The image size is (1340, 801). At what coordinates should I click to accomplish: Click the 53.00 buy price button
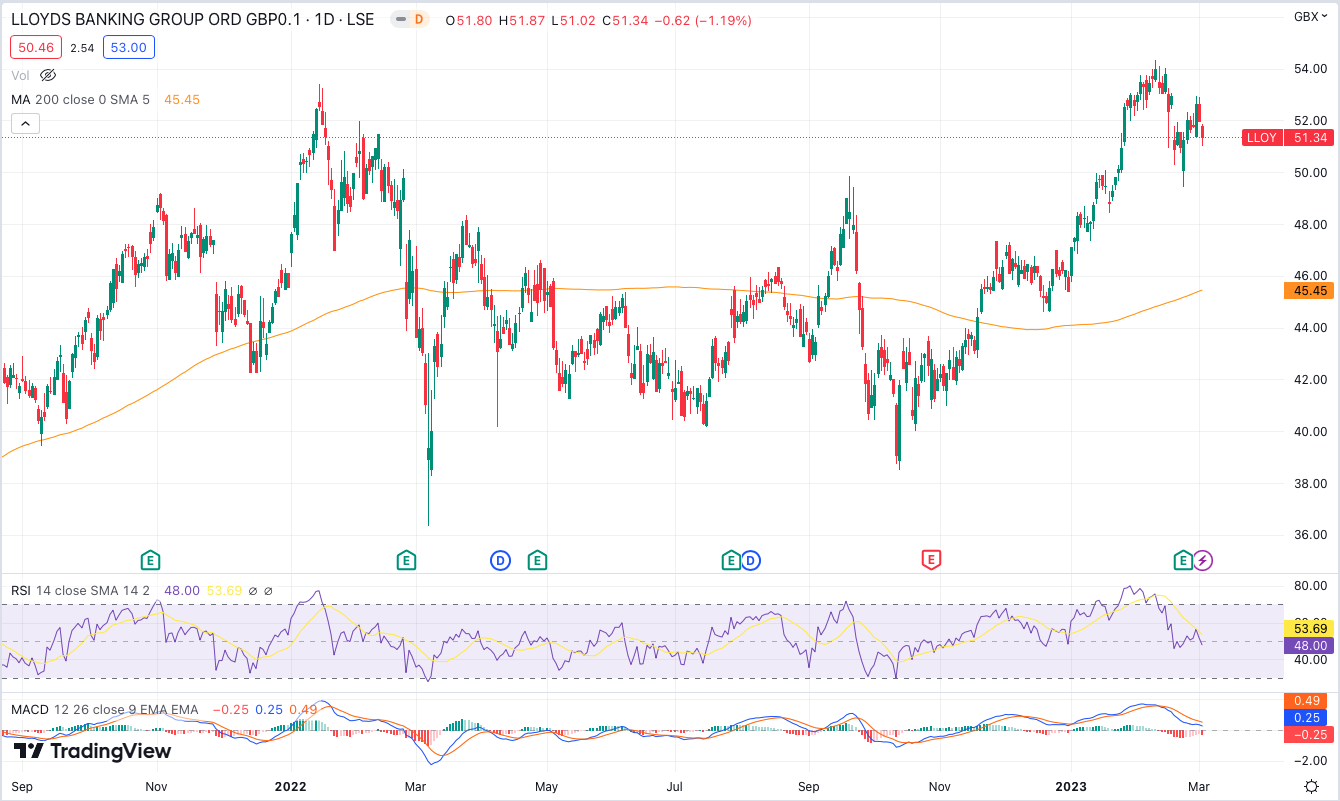129,47
